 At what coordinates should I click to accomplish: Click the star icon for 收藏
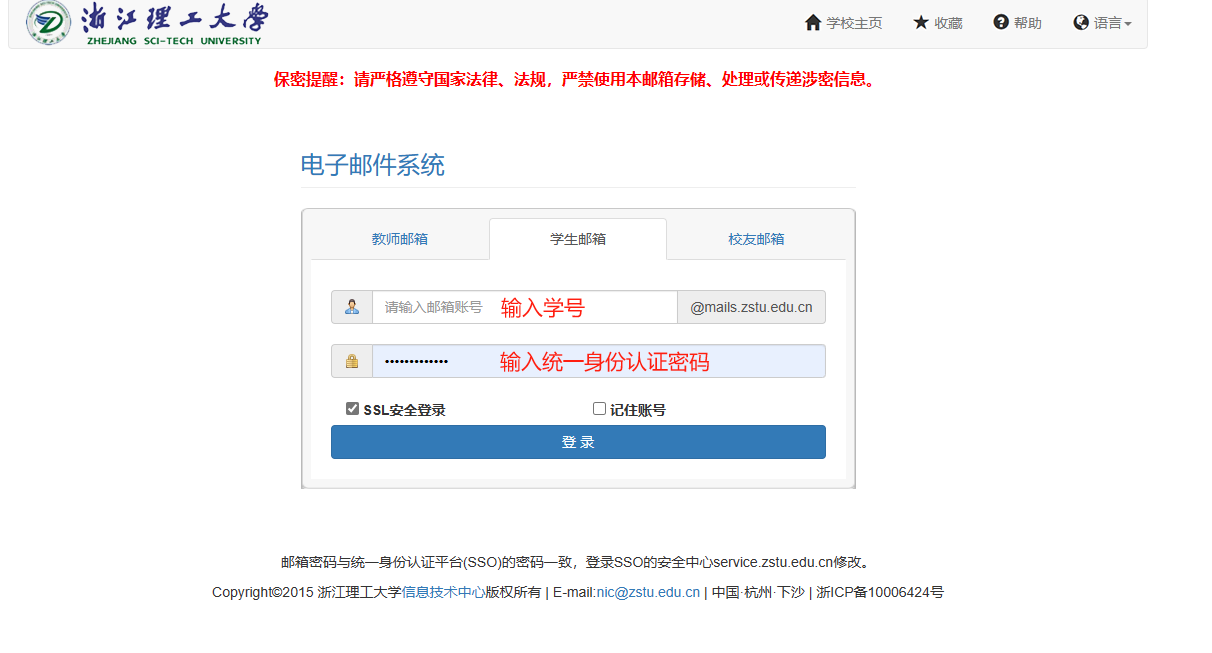point(921,23)
